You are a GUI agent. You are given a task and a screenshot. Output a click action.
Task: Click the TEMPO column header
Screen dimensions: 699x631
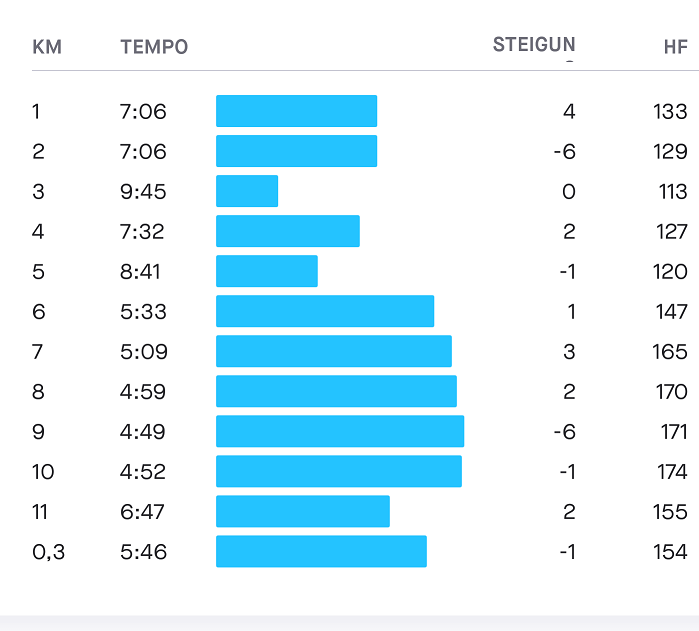click(154, 47)
